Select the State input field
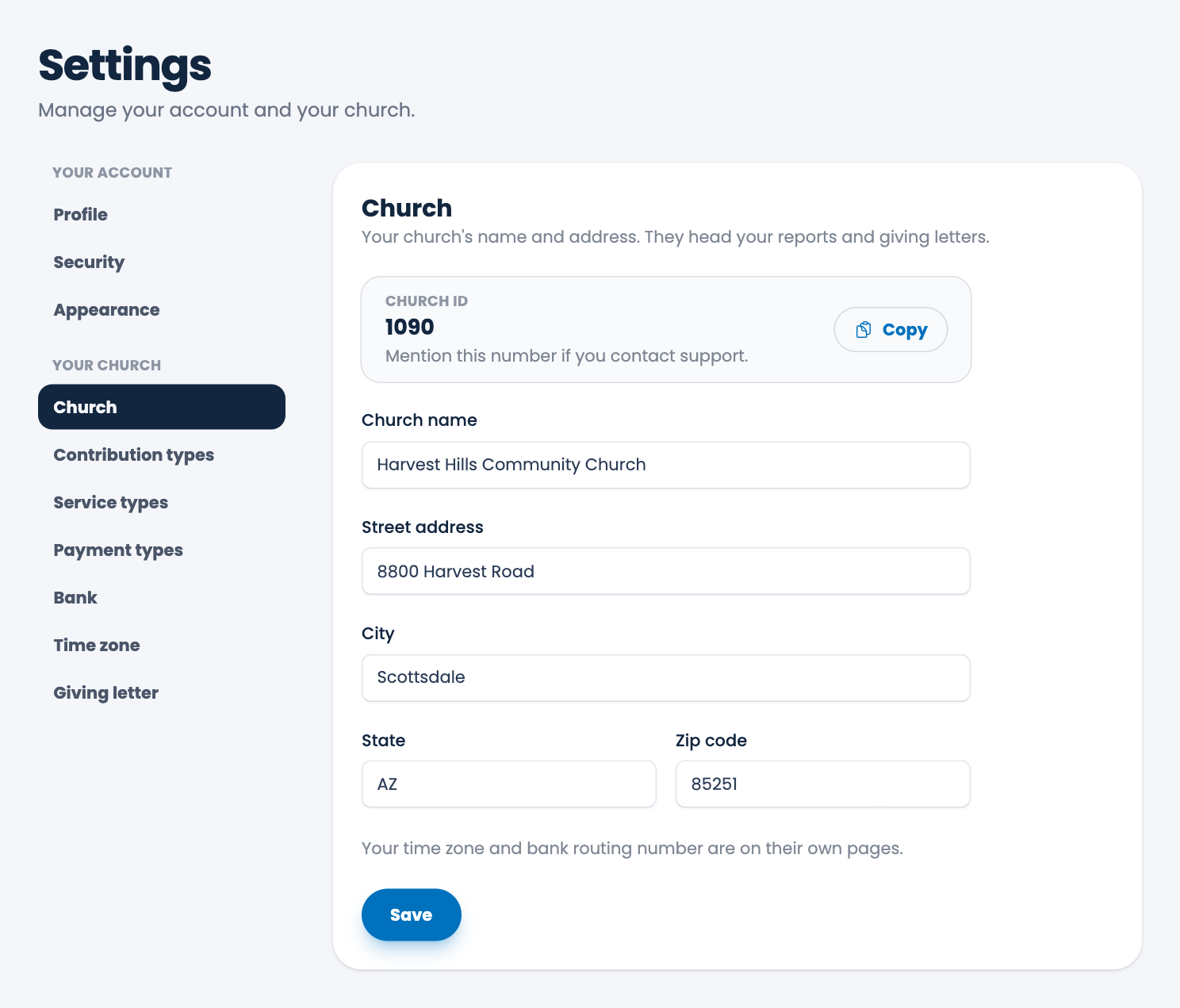 [509, 784]
